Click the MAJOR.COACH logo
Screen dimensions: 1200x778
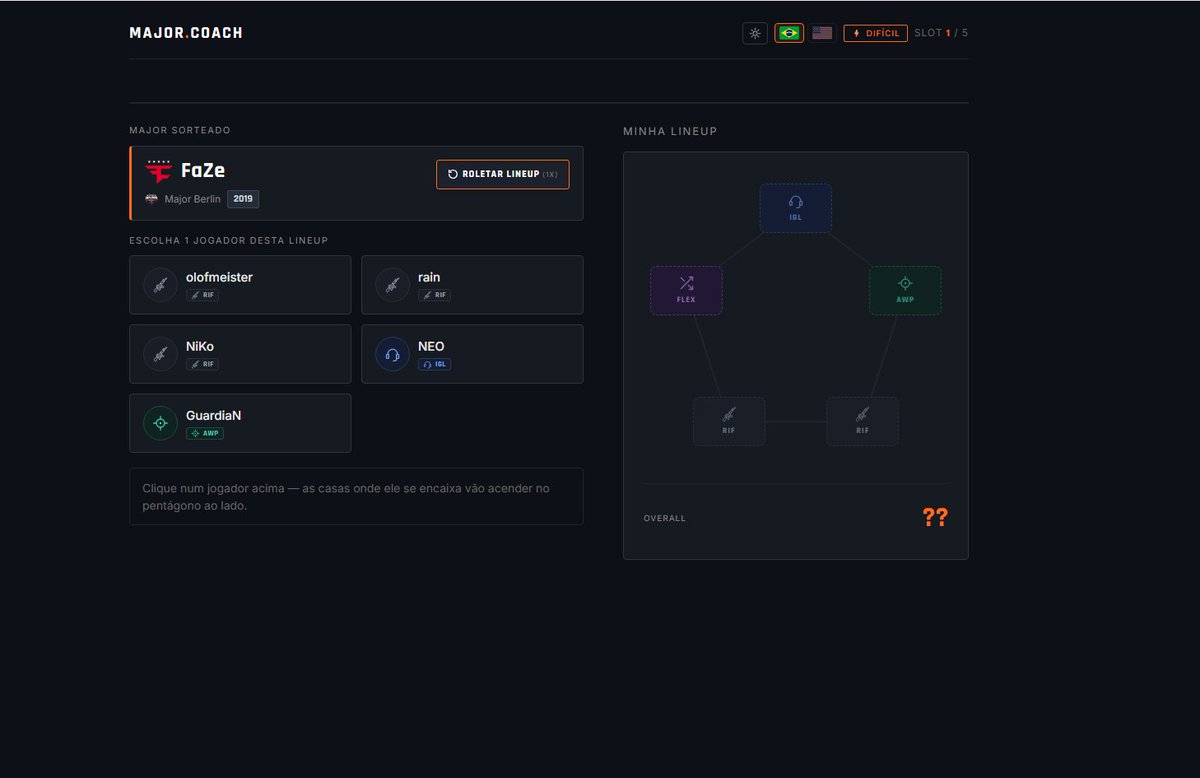click(186, 33)
